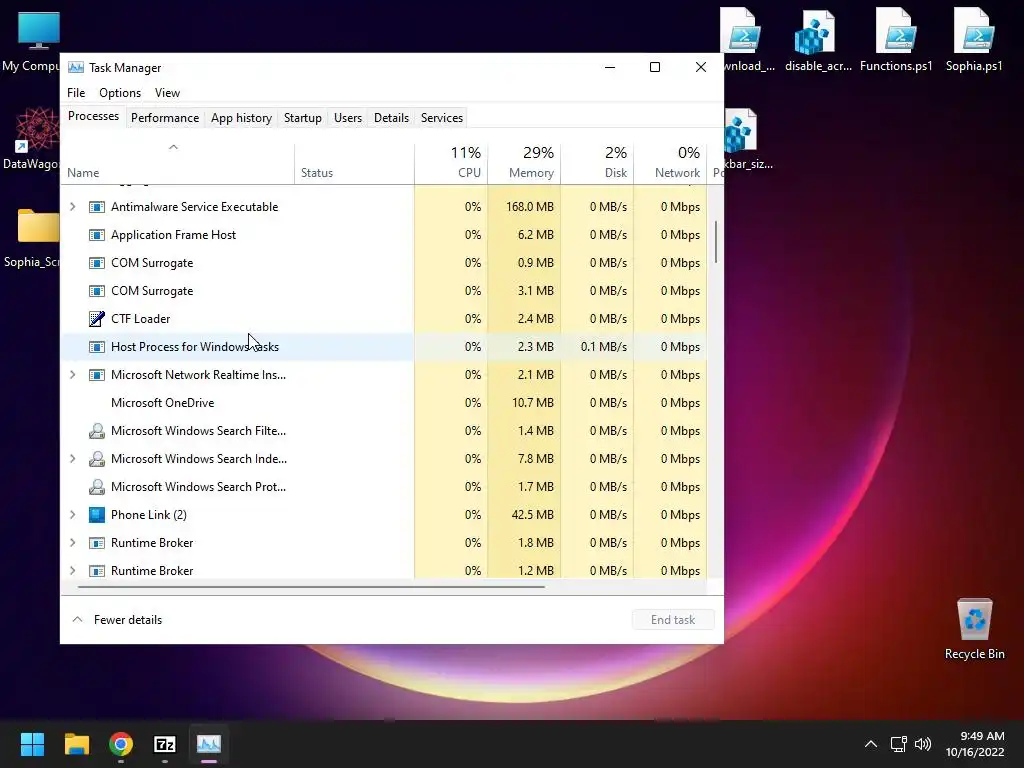Open the File menu
Image resolution: width=1024 pixels, height=768 pixels.
point(76,93)
